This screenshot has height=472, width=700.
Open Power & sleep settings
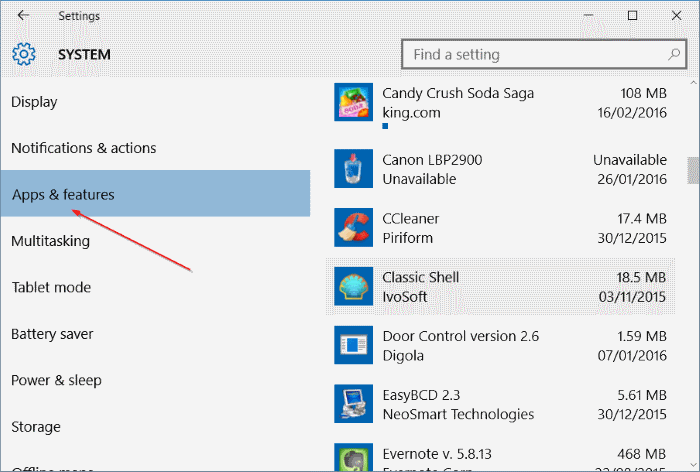[x=56, y=380]
